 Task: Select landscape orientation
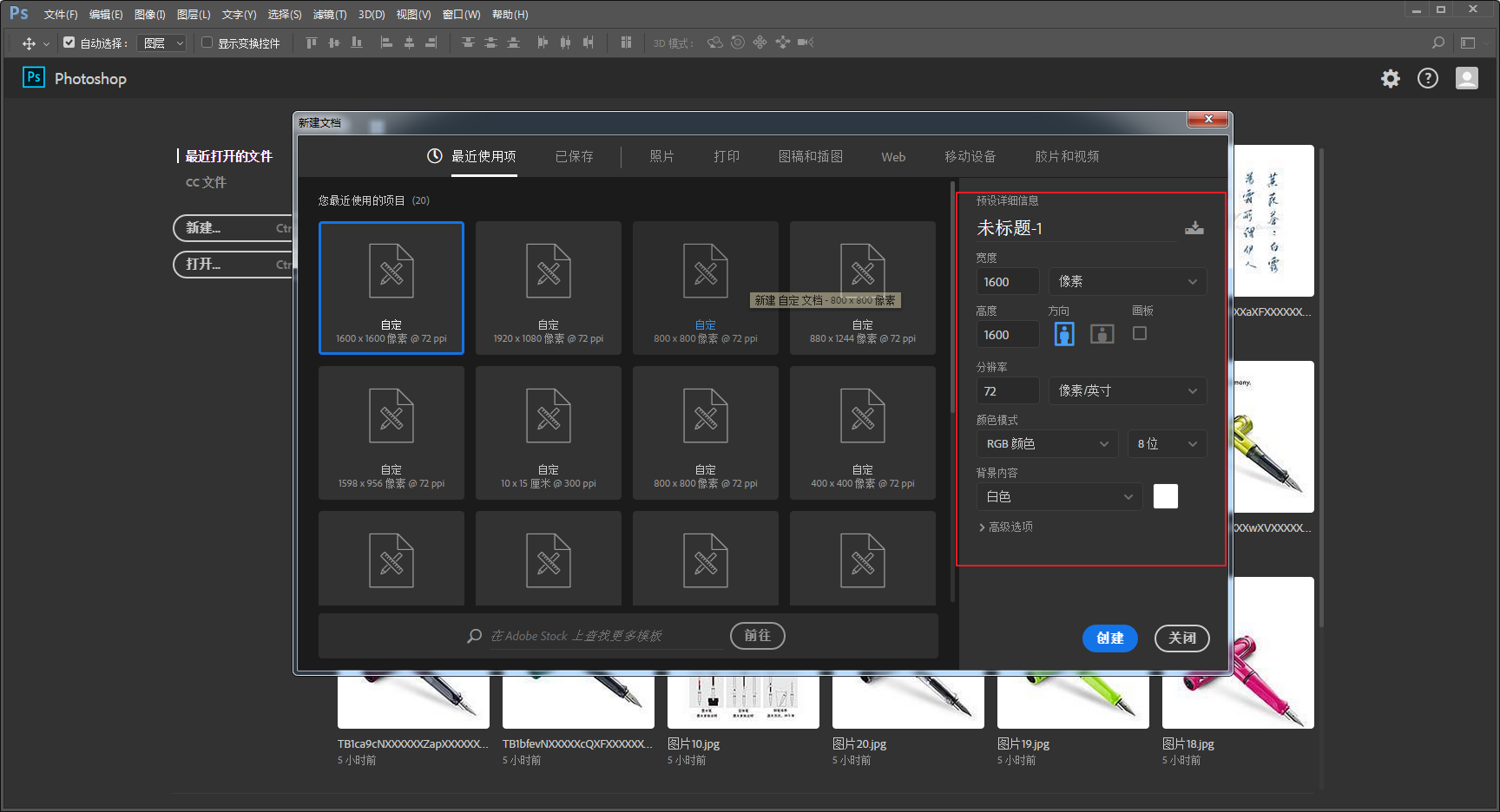pyautogui.click(x=1102, y=334)
